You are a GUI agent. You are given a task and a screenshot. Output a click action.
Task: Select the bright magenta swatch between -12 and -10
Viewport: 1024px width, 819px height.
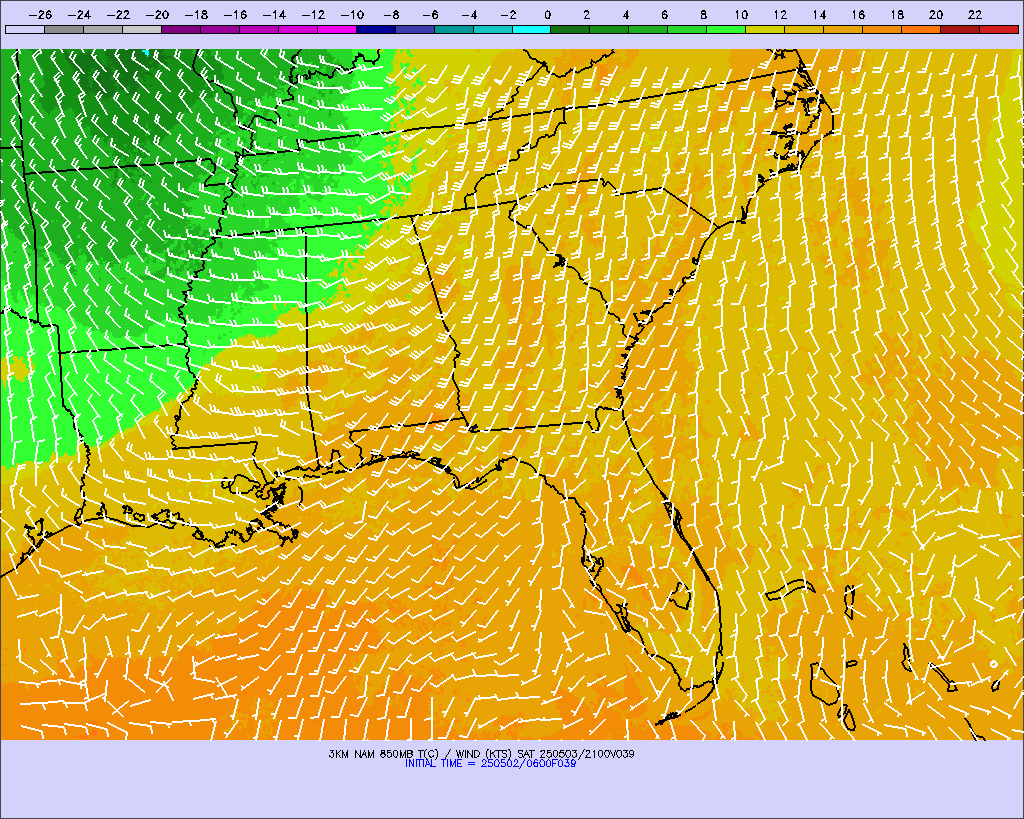click(x=337, y=29)
